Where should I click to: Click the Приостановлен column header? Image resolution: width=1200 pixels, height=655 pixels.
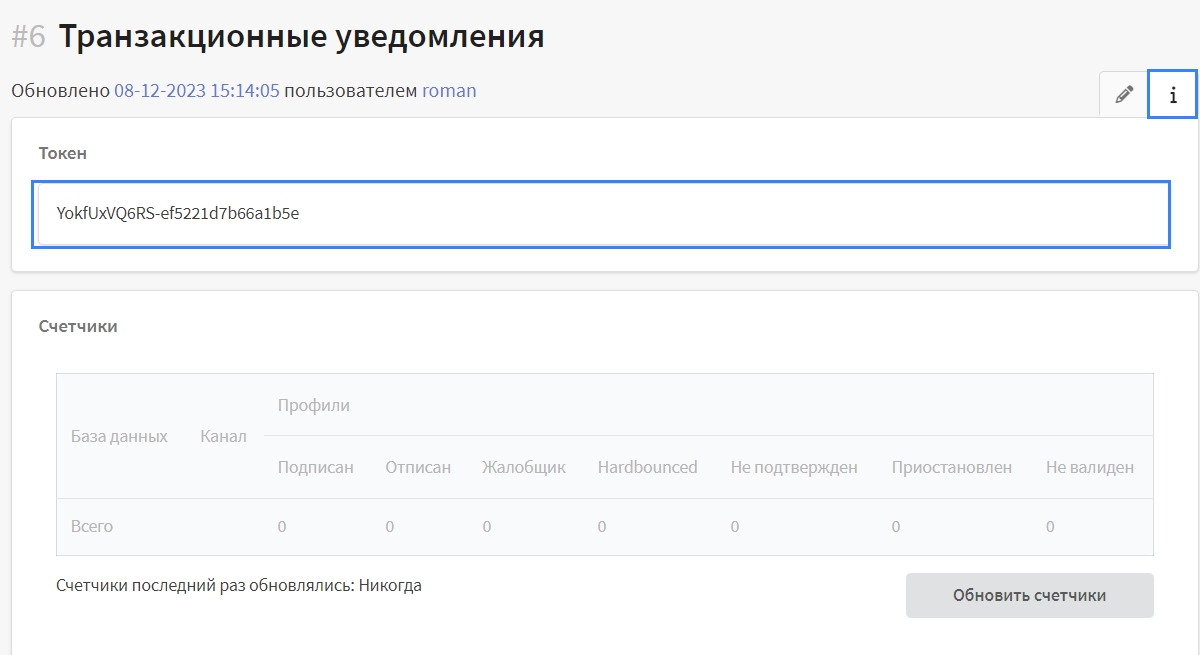(952, 467)
